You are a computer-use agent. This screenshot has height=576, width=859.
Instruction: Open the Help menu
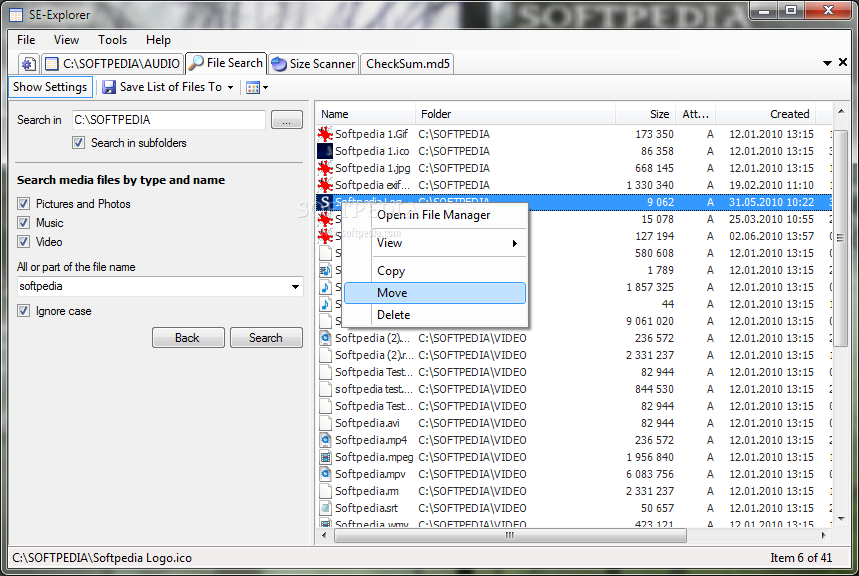coord(158,40)
